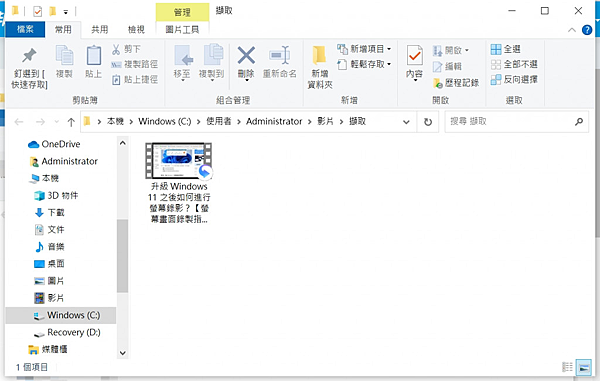
Task: Open New item (新增項目) dropdown
Action: 364,49
